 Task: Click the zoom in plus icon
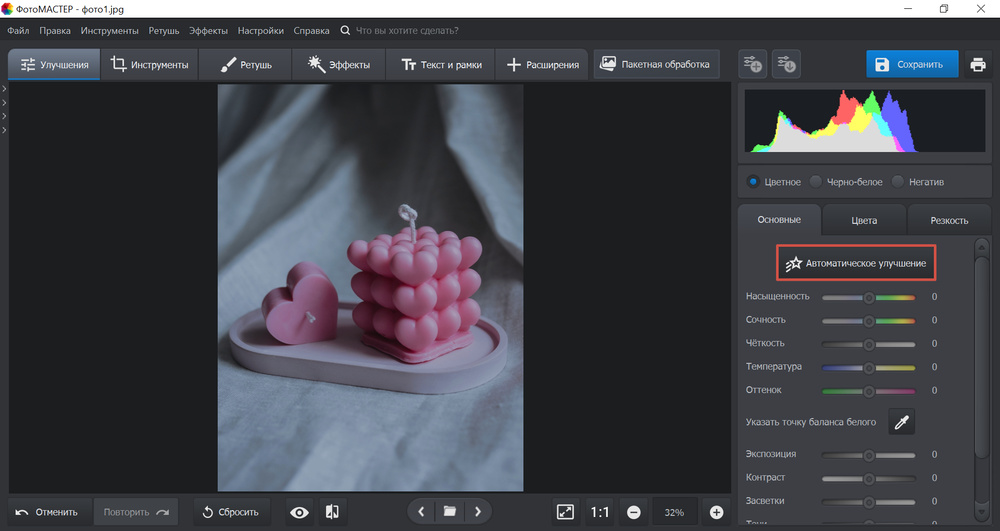(x=716, y=512)
